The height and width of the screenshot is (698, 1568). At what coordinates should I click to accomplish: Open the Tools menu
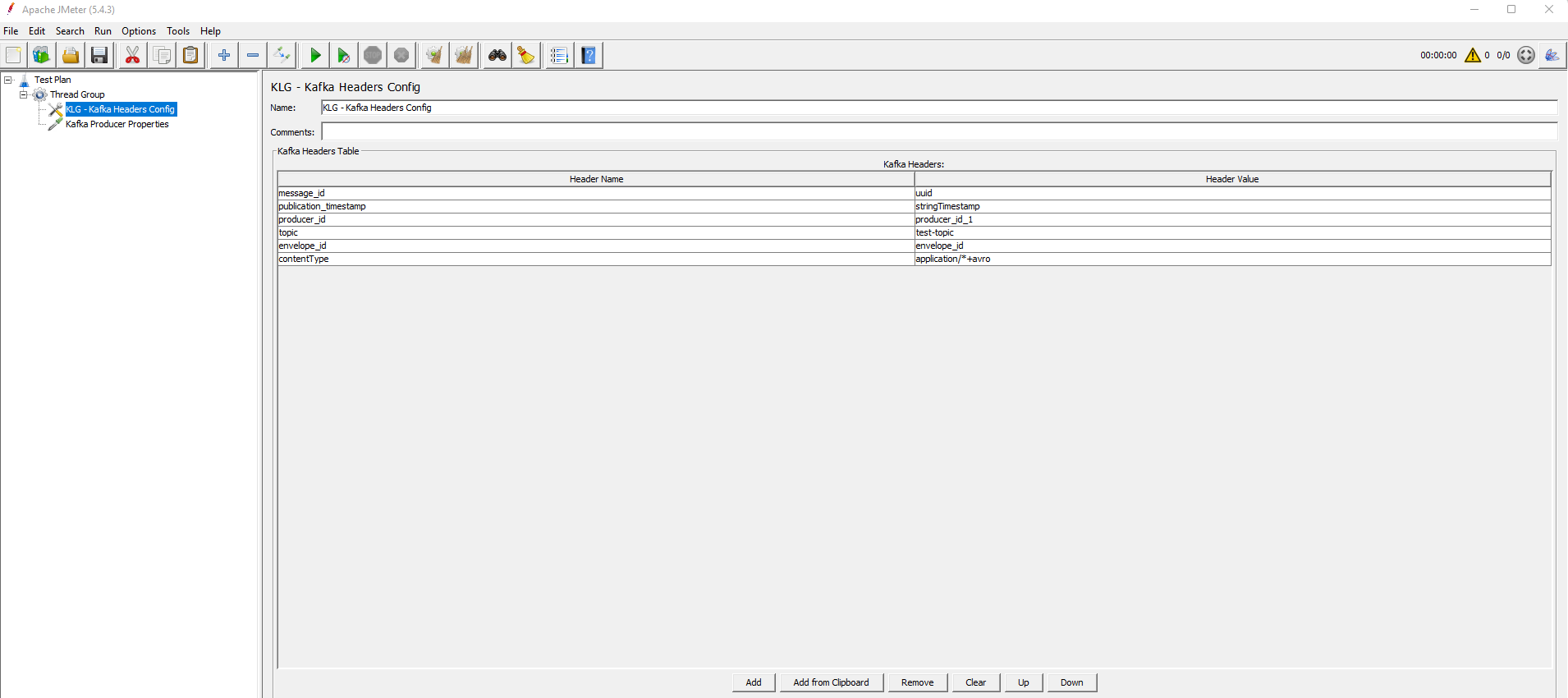tap(178, 31)
